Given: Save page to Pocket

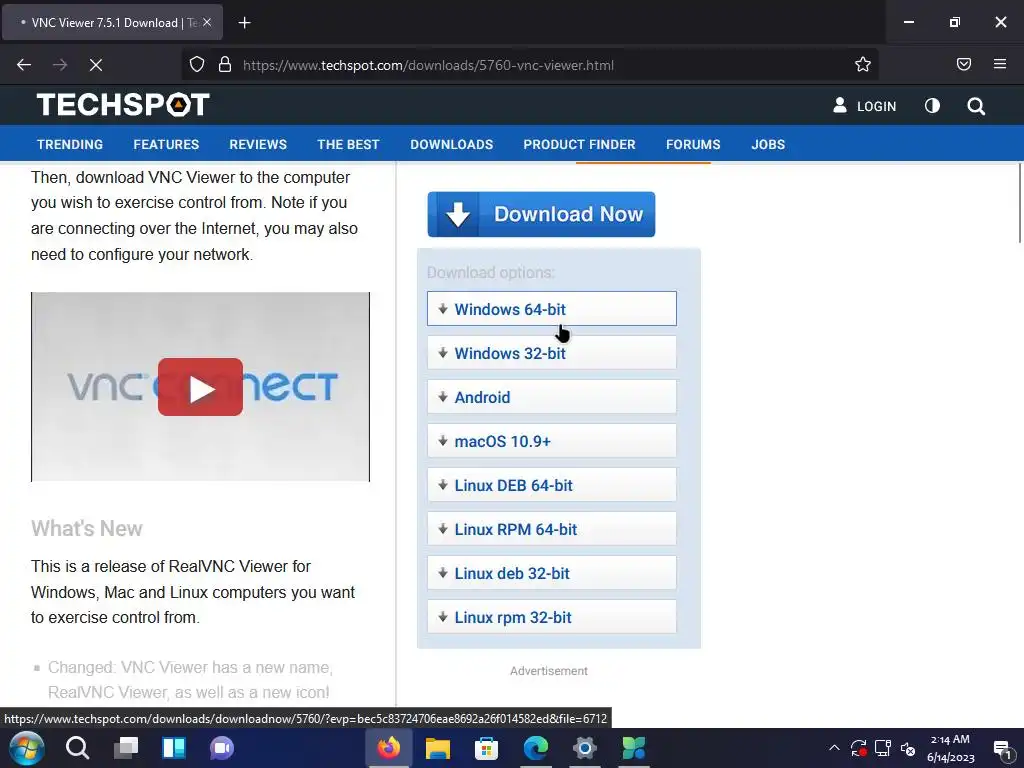Looking at the screenshot, I should [963, 65].
